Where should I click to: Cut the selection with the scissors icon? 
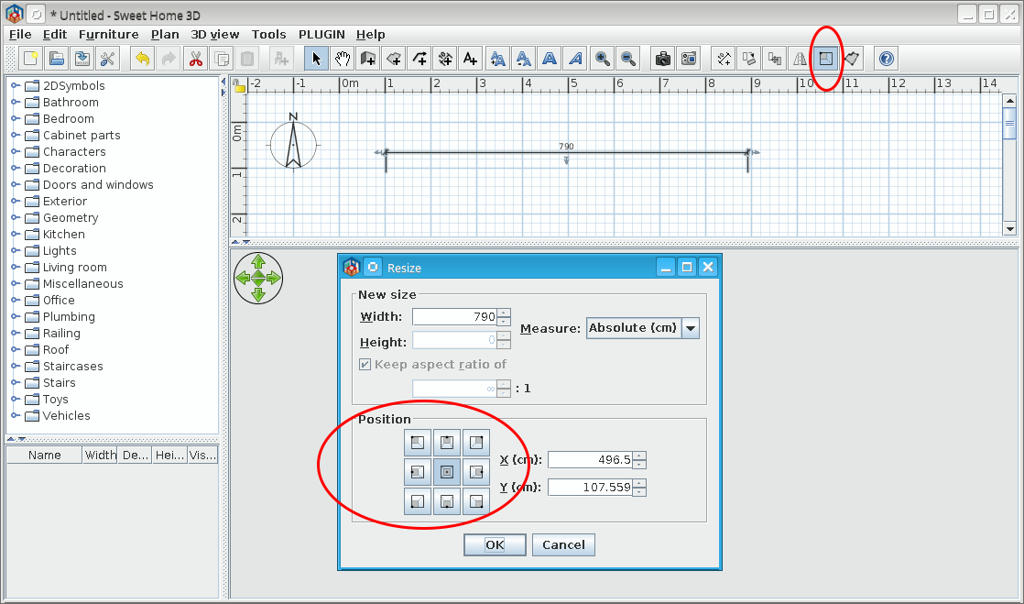tap(195, 59)
